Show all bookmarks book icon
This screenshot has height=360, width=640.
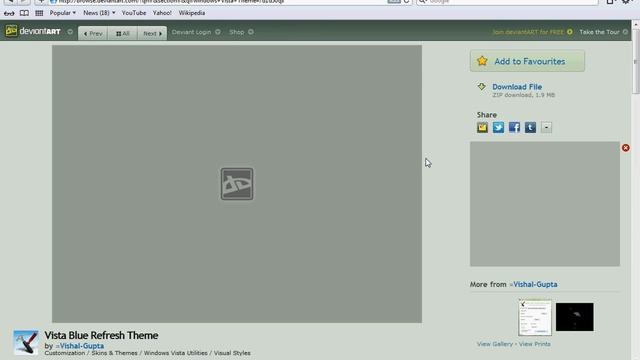coord(24,13)
